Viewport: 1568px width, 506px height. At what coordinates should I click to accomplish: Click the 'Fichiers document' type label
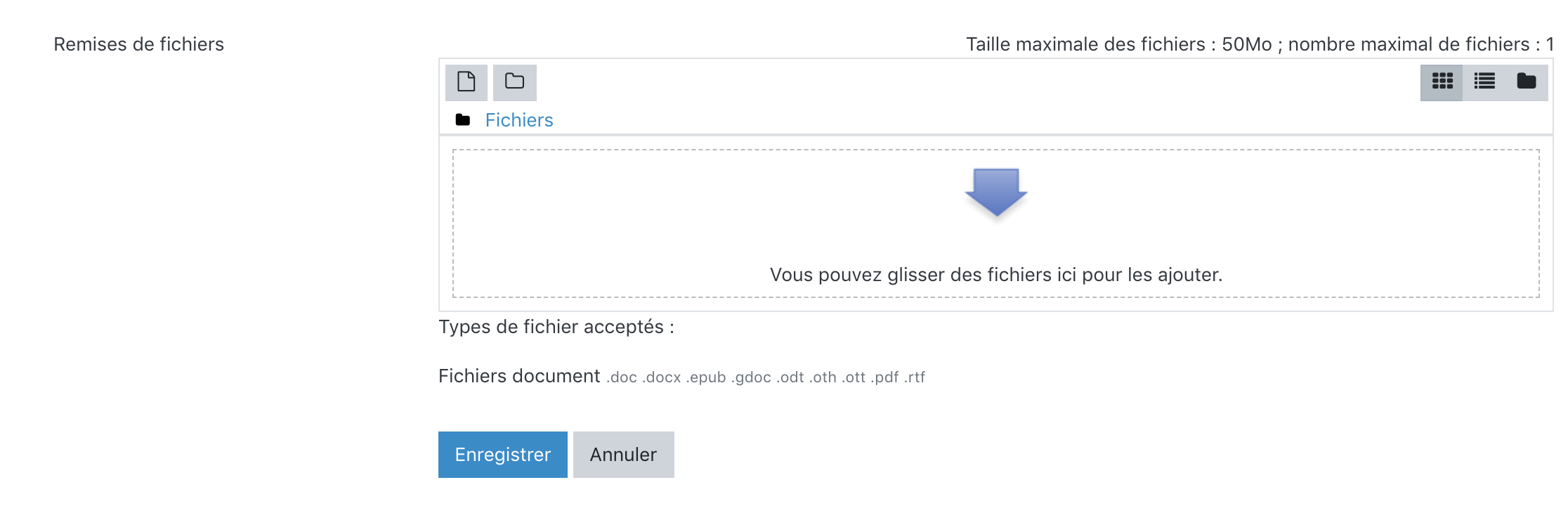tap(518, 376)
